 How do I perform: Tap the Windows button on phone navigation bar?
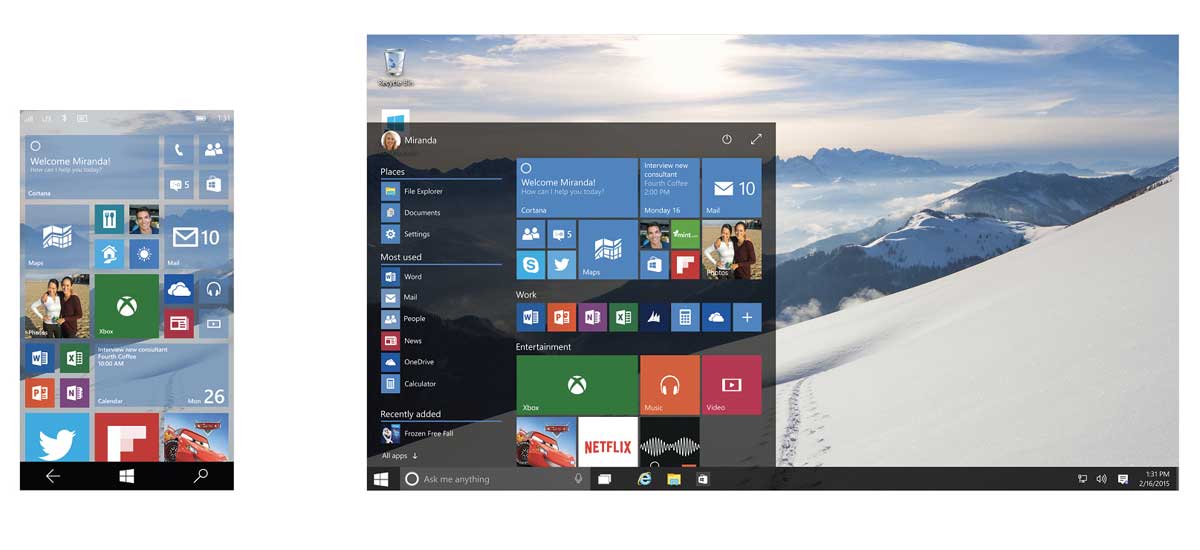(127, 477)
